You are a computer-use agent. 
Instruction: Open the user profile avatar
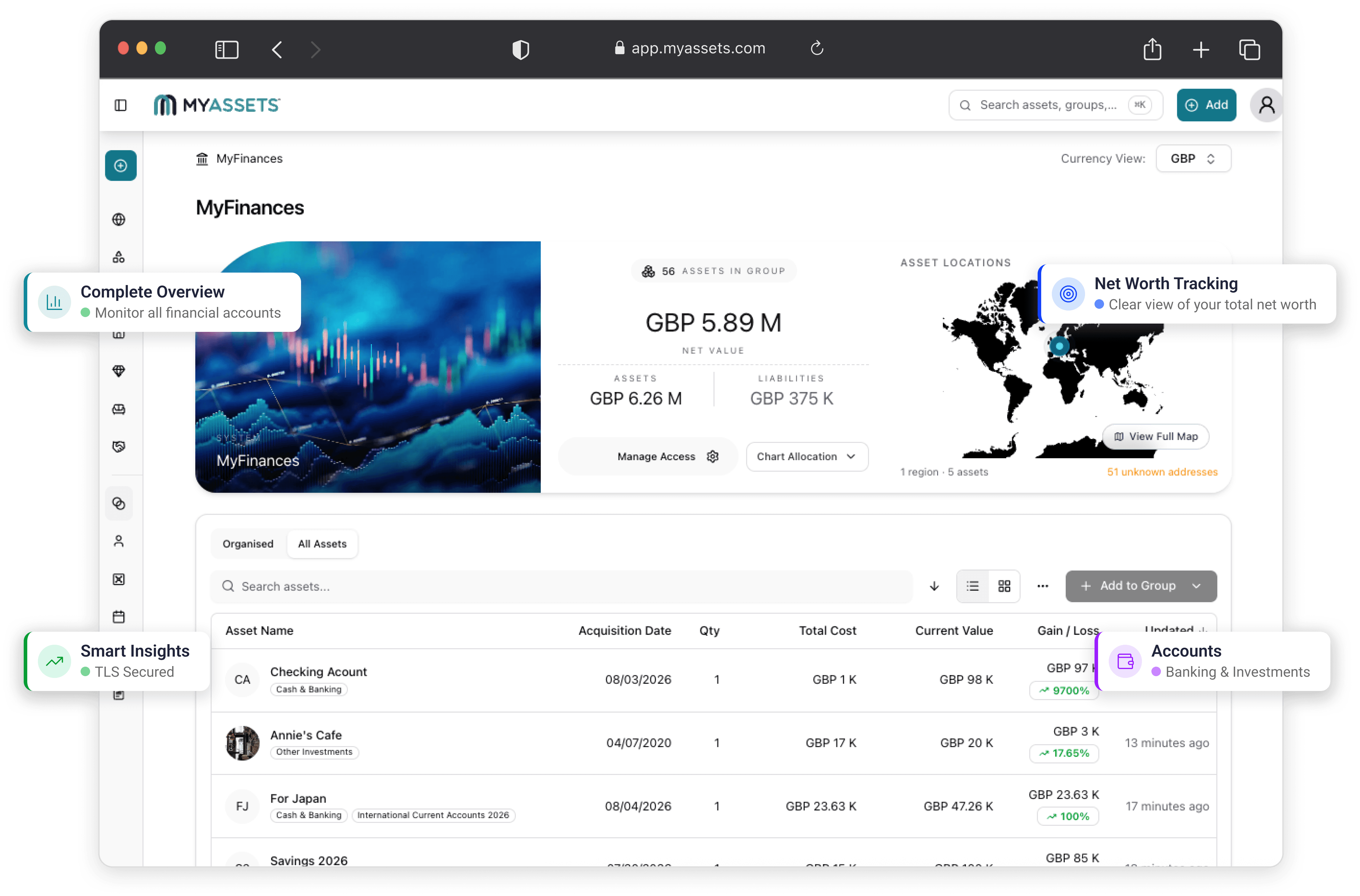pyautogui.click(x=1266, y=105)
